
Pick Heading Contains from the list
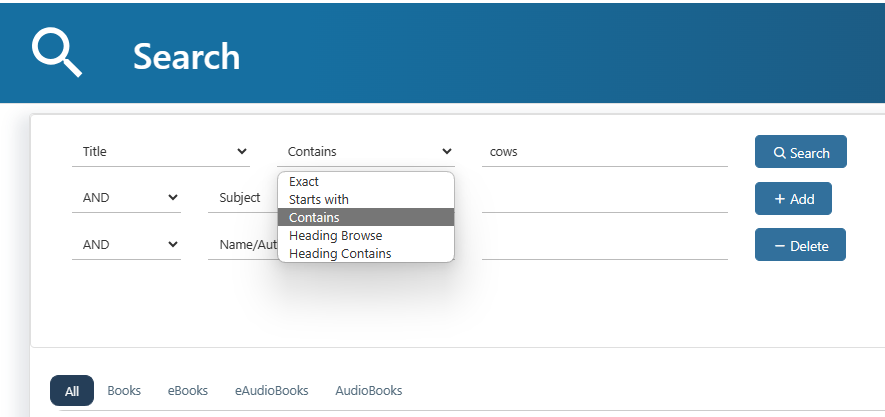pos(366,253)
